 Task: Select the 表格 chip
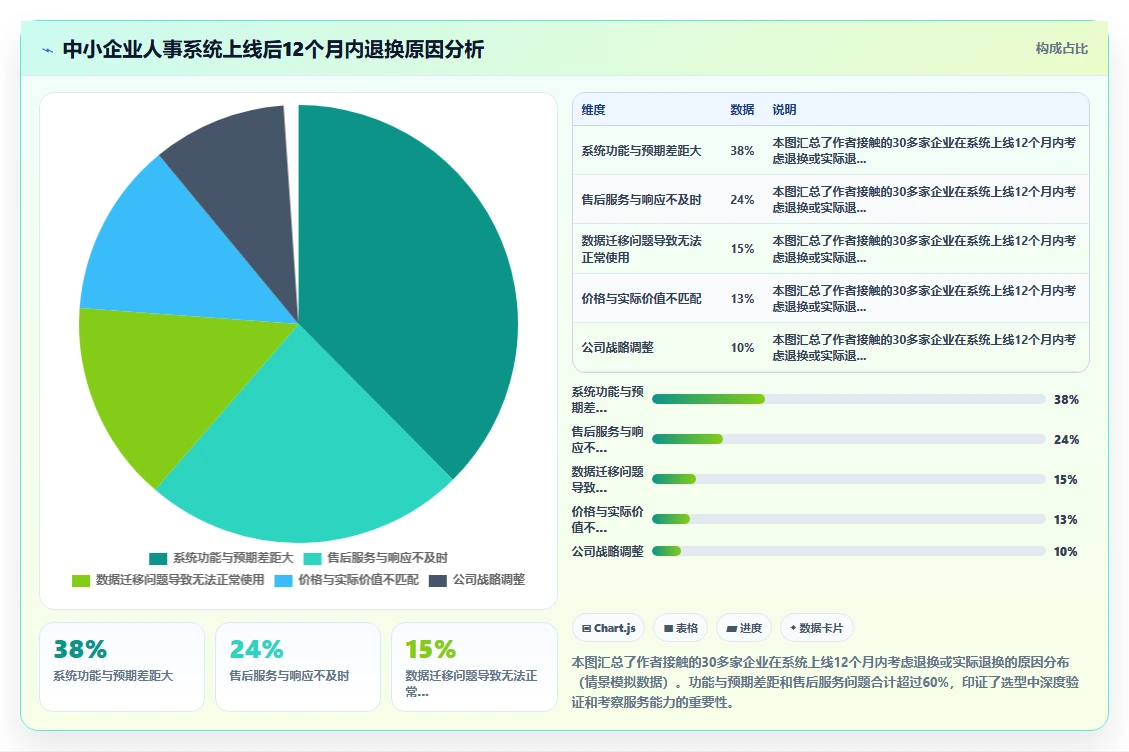tap(680, 628)
